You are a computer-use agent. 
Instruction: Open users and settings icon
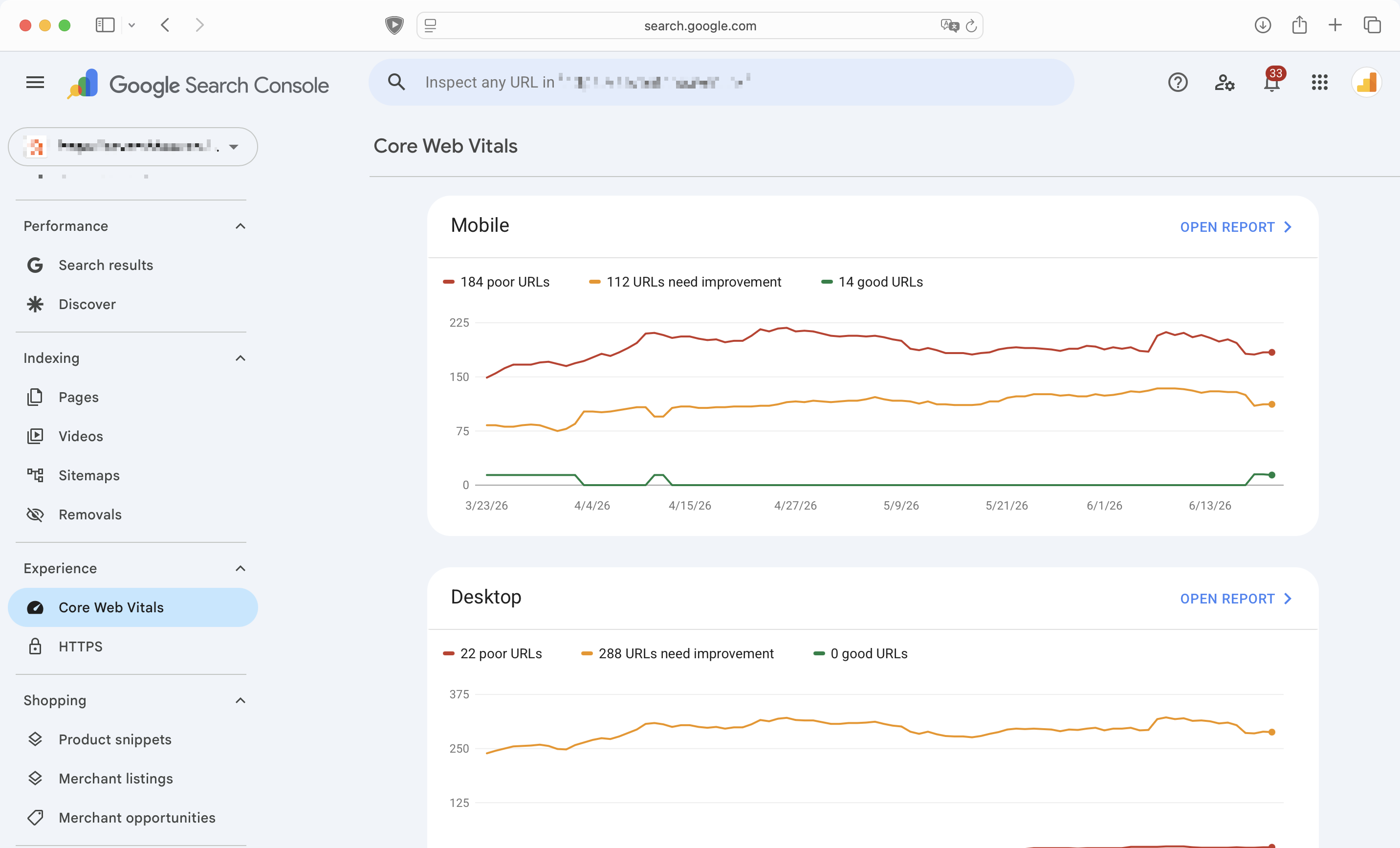click(x=1225, y=83)
